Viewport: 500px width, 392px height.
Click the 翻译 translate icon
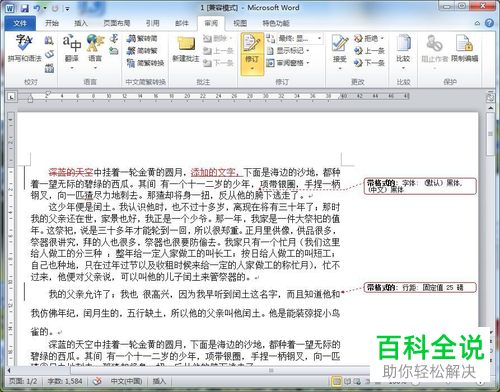[72, 43]
